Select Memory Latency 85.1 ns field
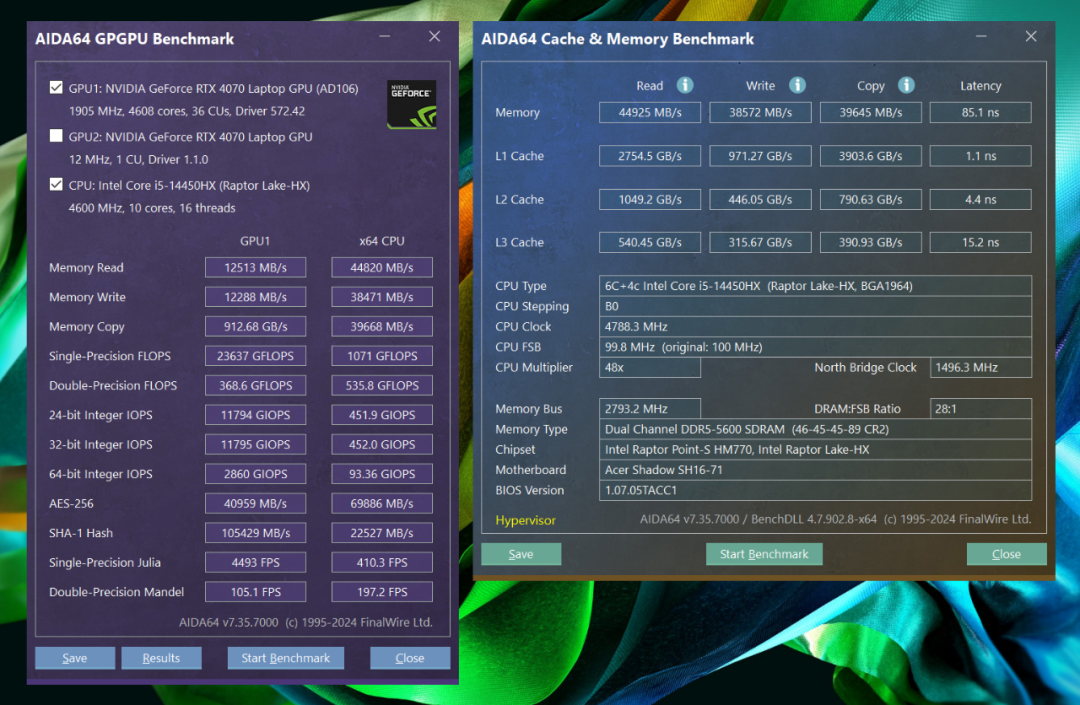This screenshot has width=1080, height=705. point(981,112)
